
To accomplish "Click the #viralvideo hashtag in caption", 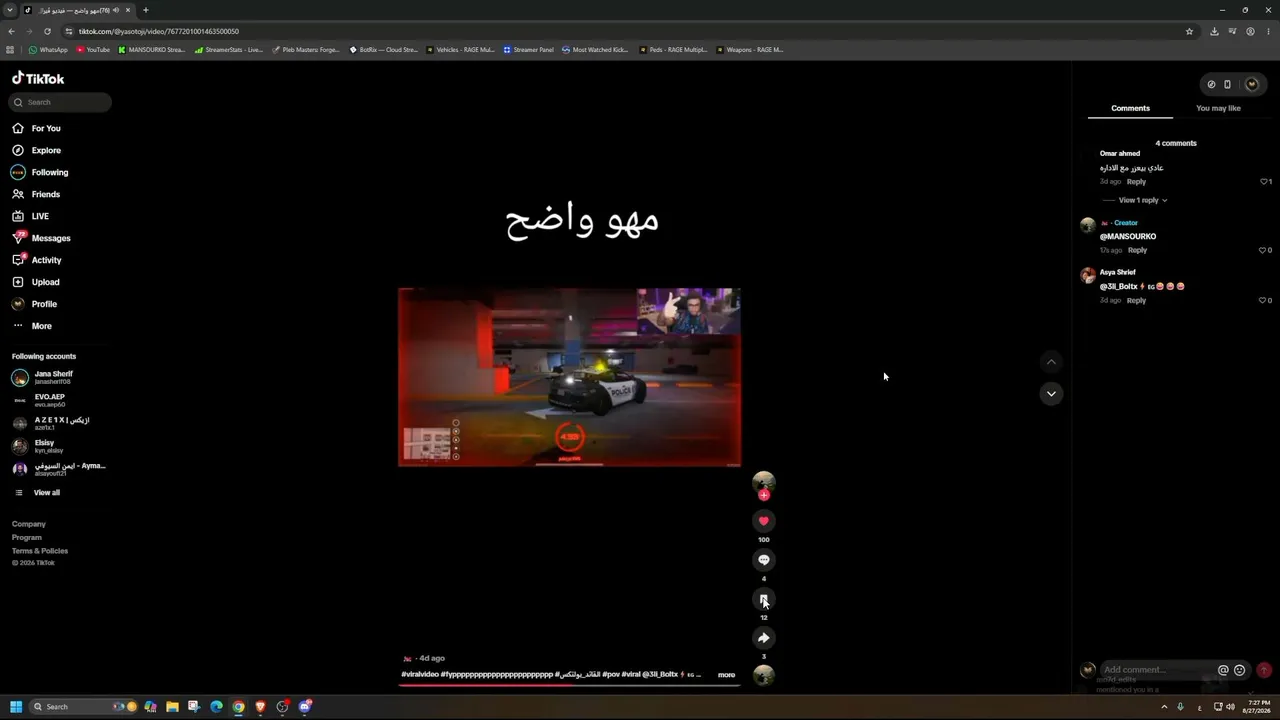I will click(420, 675).
